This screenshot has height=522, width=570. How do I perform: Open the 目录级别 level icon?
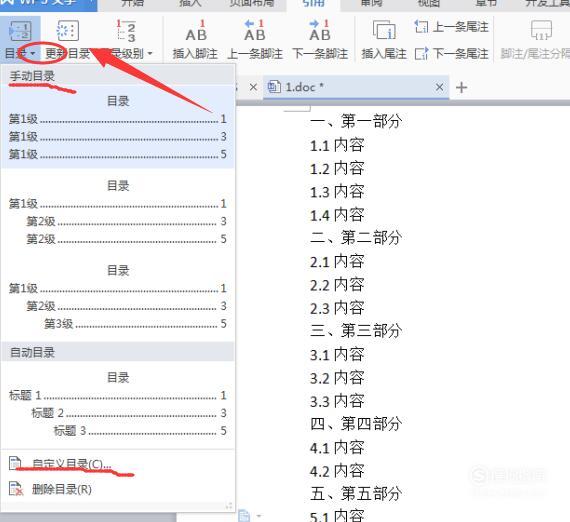click(x=126, y=31)
